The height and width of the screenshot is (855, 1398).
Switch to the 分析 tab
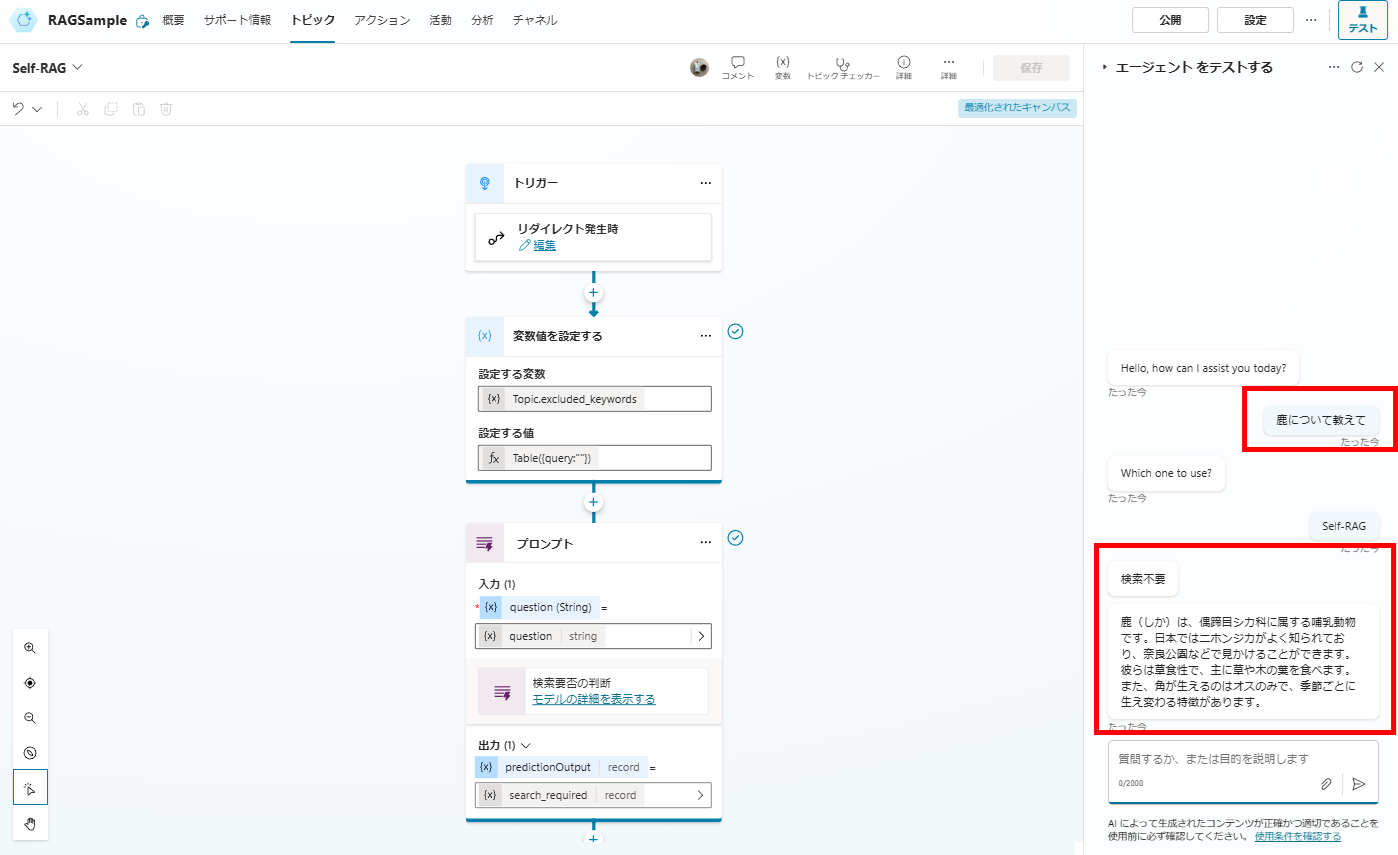(x=482, y=19)
